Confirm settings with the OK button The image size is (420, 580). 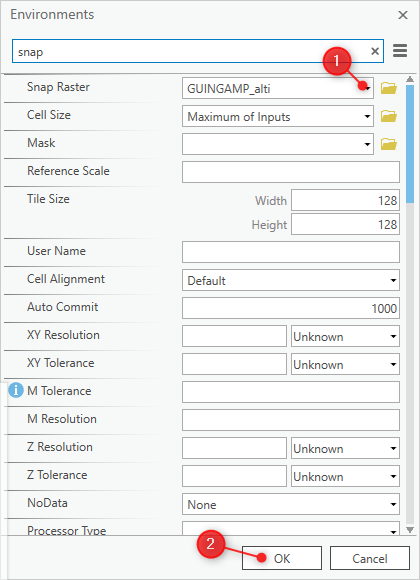(x=282, y=558)
